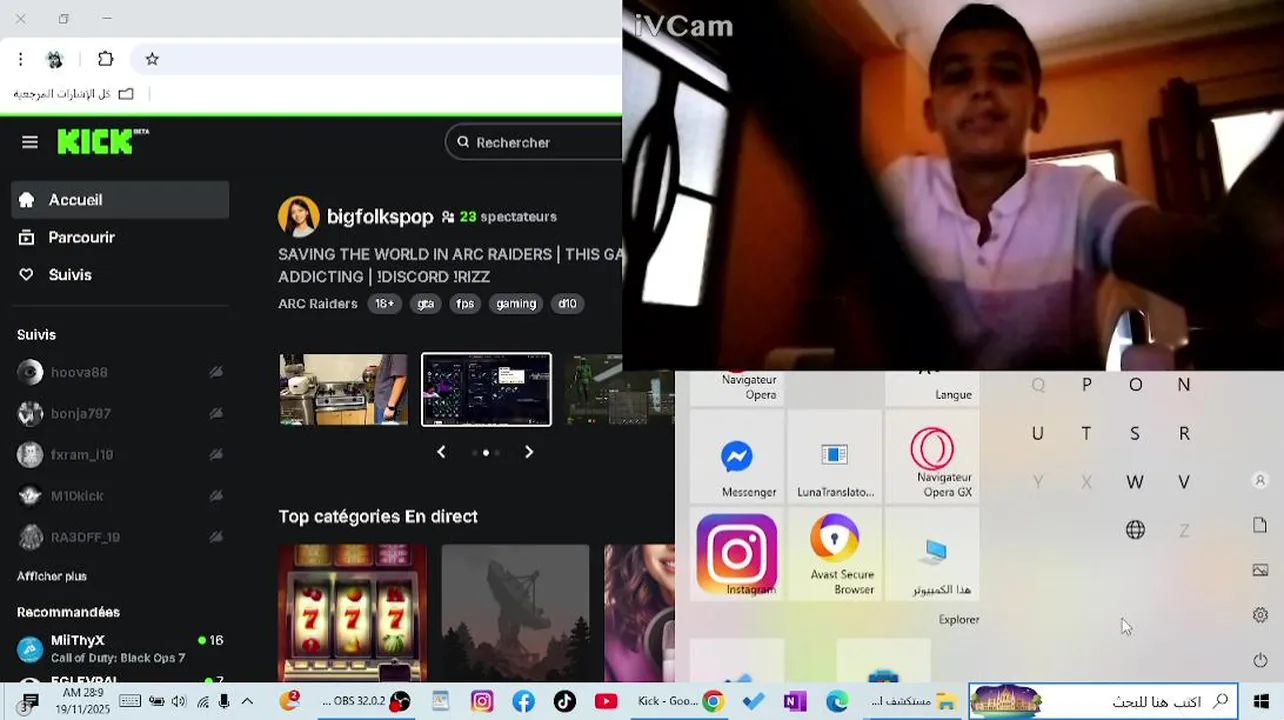
Task: Launch Avast Secure Browser tile
Action: coord(835,553)
